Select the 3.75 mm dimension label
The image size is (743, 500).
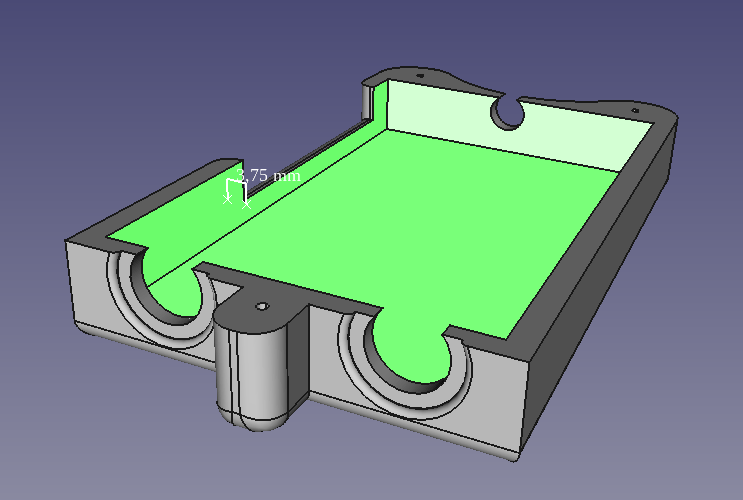coord(268,175)
